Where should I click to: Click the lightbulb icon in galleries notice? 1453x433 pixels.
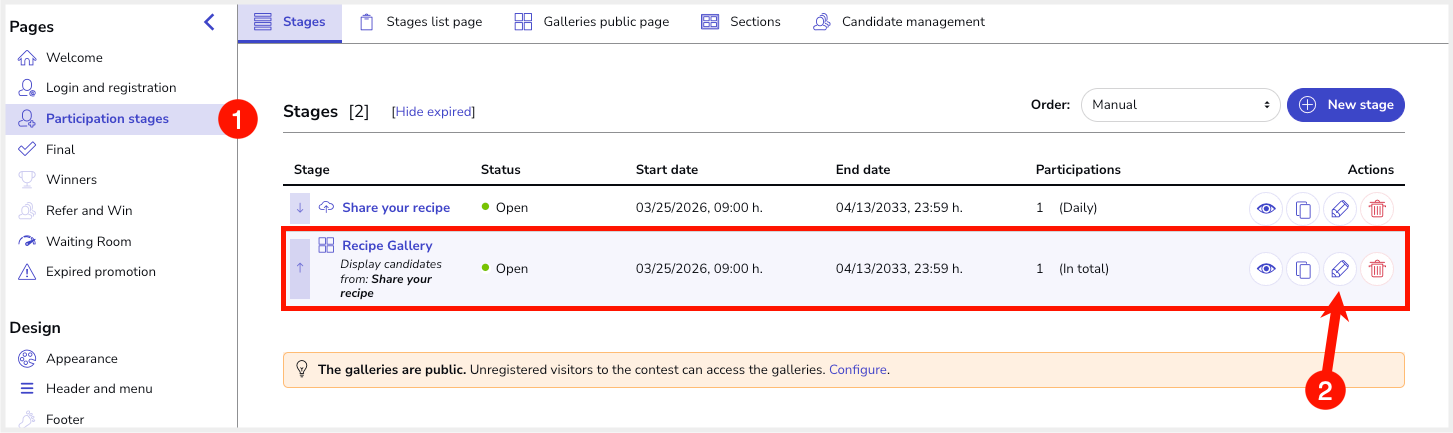[x=301, y=369]
